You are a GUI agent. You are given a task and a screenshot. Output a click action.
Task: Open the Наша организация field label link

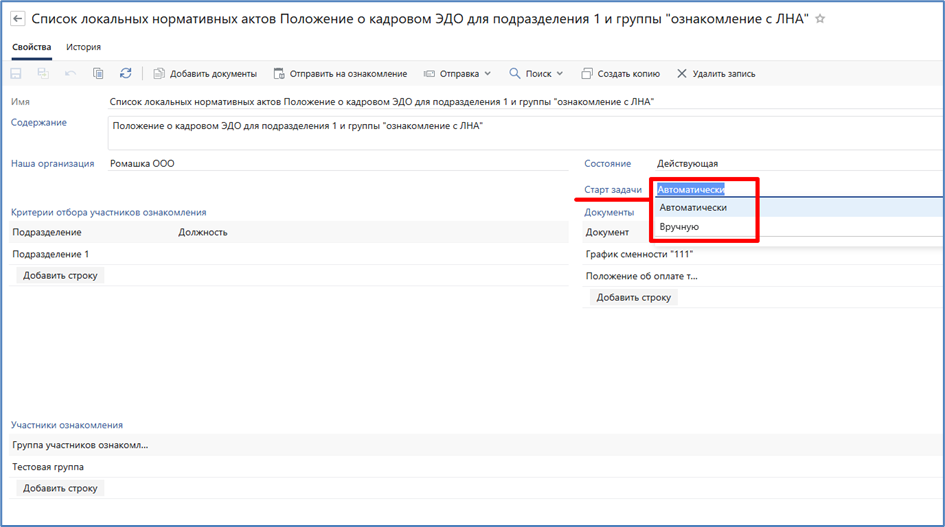point(52,163)
